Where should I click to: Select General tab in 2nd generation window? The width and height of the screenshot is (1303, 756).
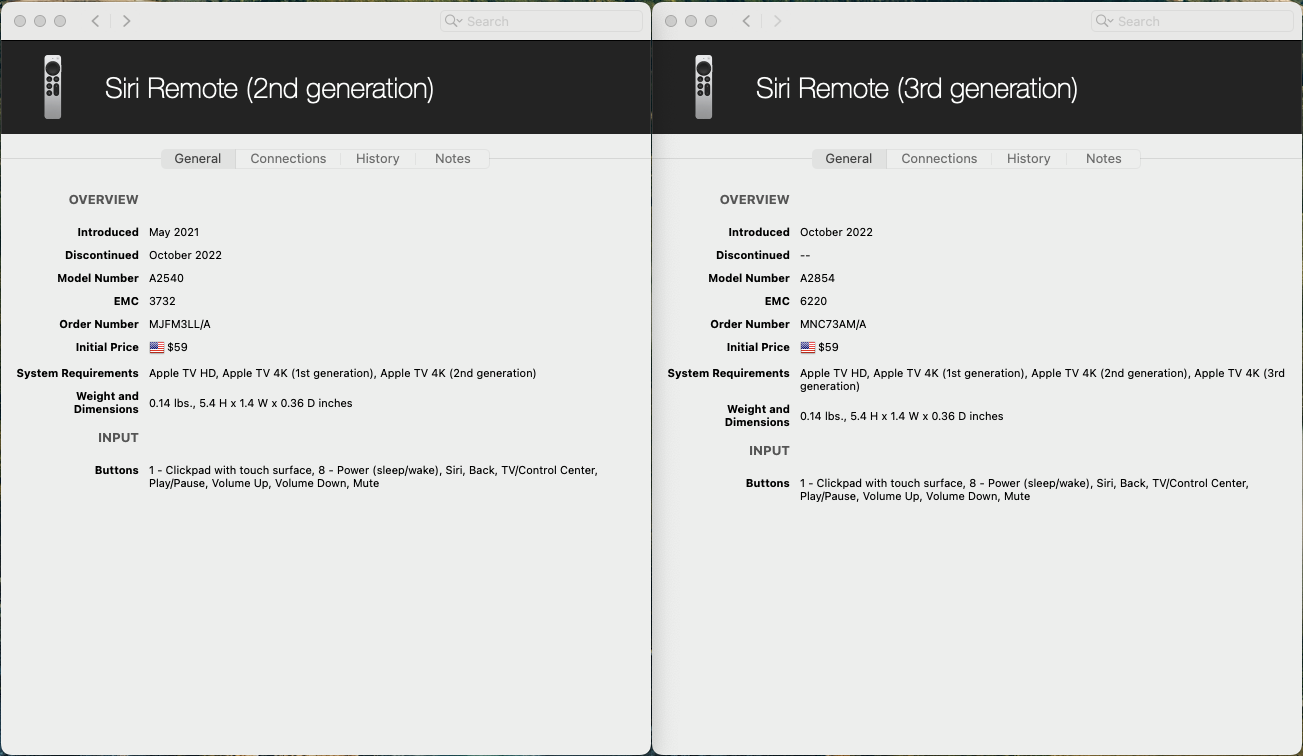tap(198, 158)
